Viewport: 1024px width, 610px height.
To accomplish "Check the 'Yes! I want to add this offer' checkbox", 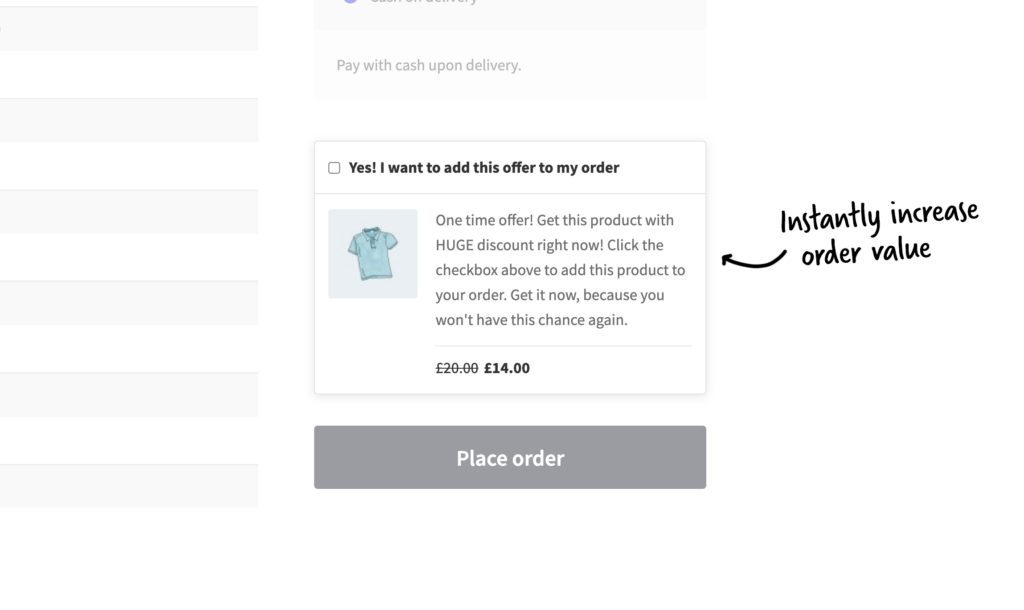I will coord(334,167).
